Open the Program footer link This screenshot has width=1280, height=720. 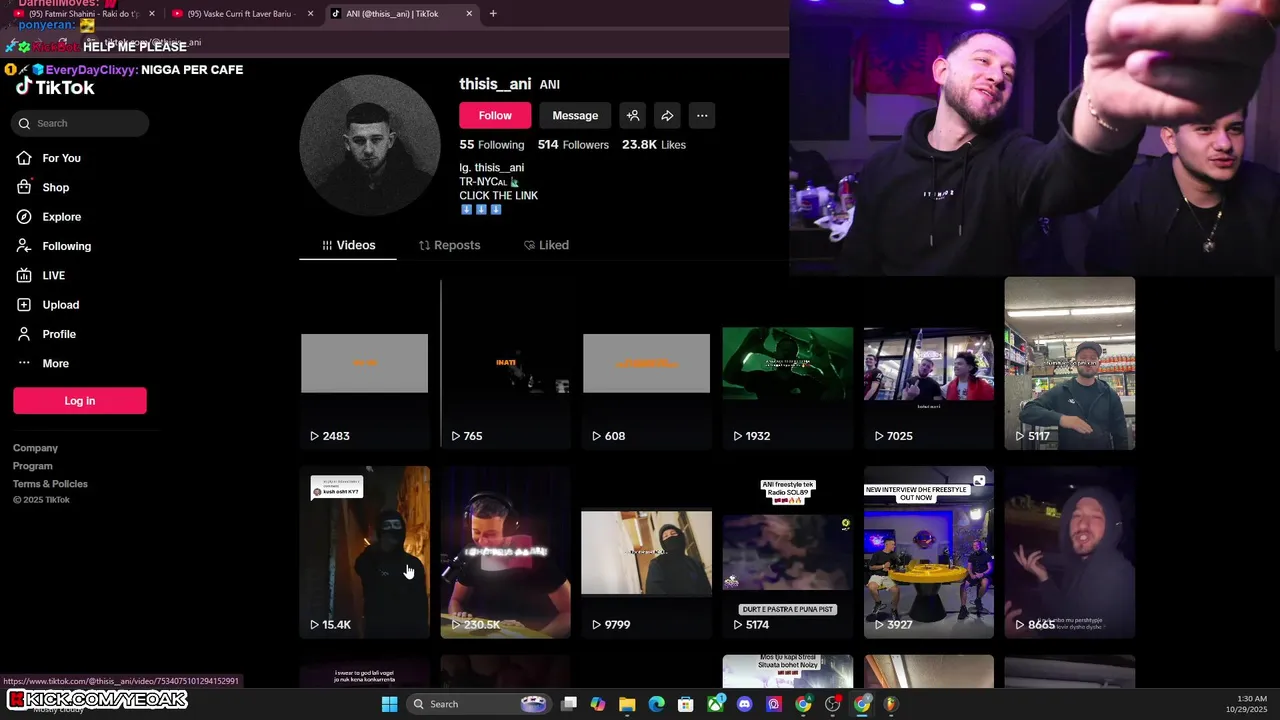(32, 466)
